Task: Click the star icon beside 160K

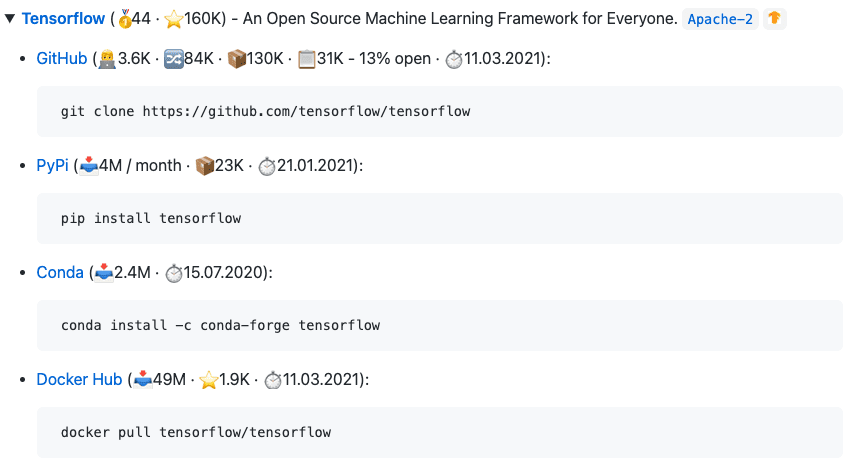Action: 173,19
